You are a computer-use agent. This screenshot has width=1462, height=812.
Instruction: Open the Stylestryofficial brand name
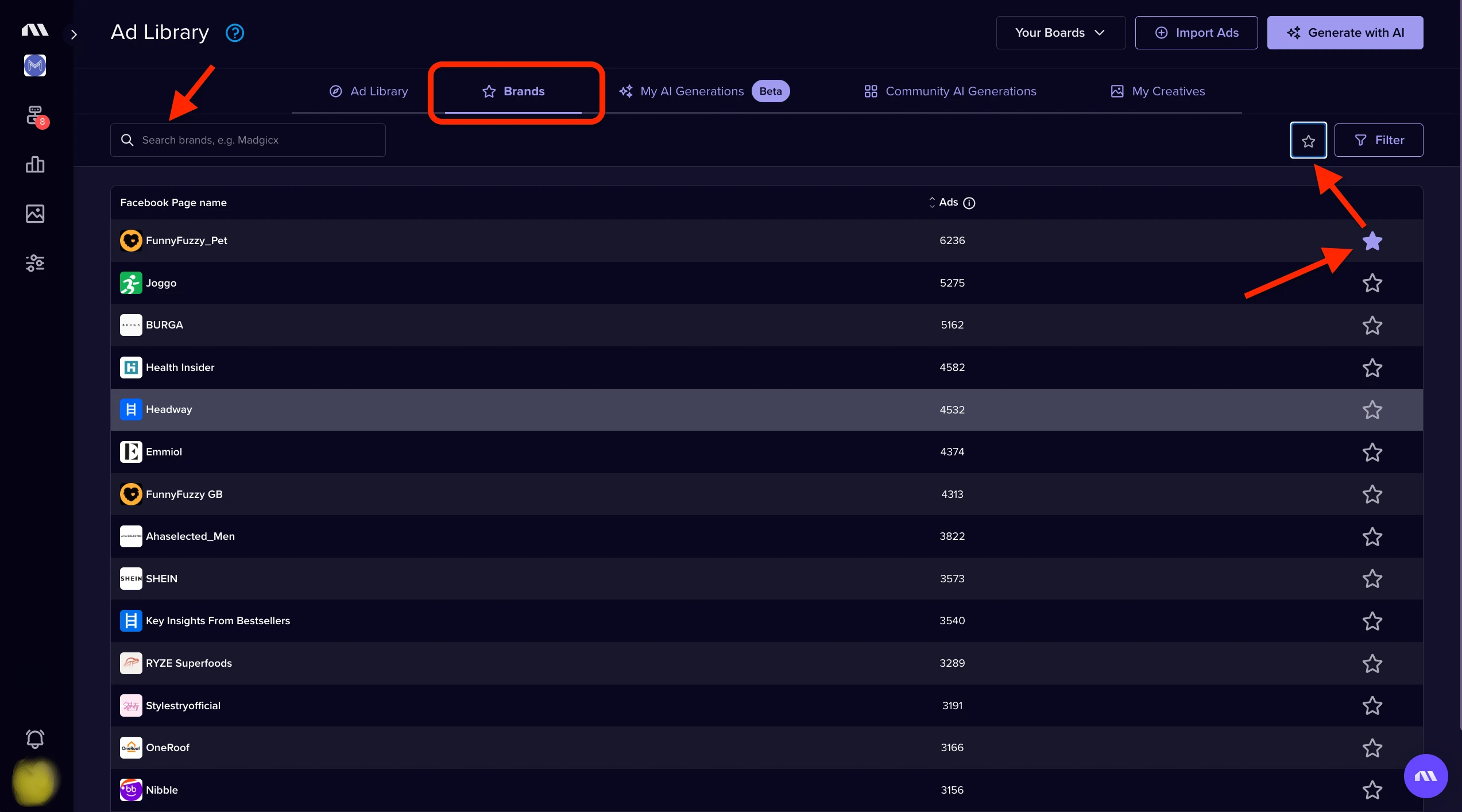click(183, 706)
